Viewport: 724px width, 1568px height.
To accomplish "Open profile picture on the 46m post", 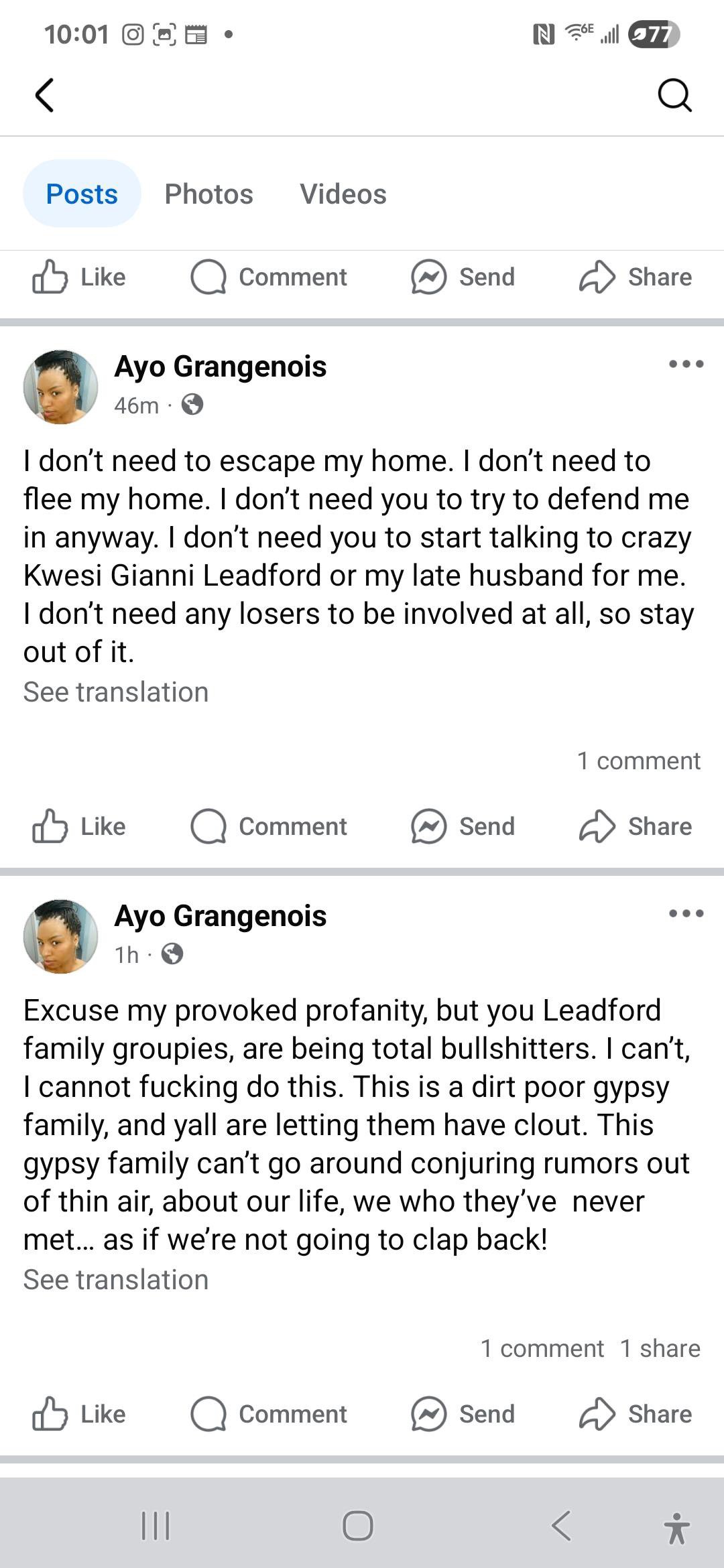I will [x=60, y=387].
